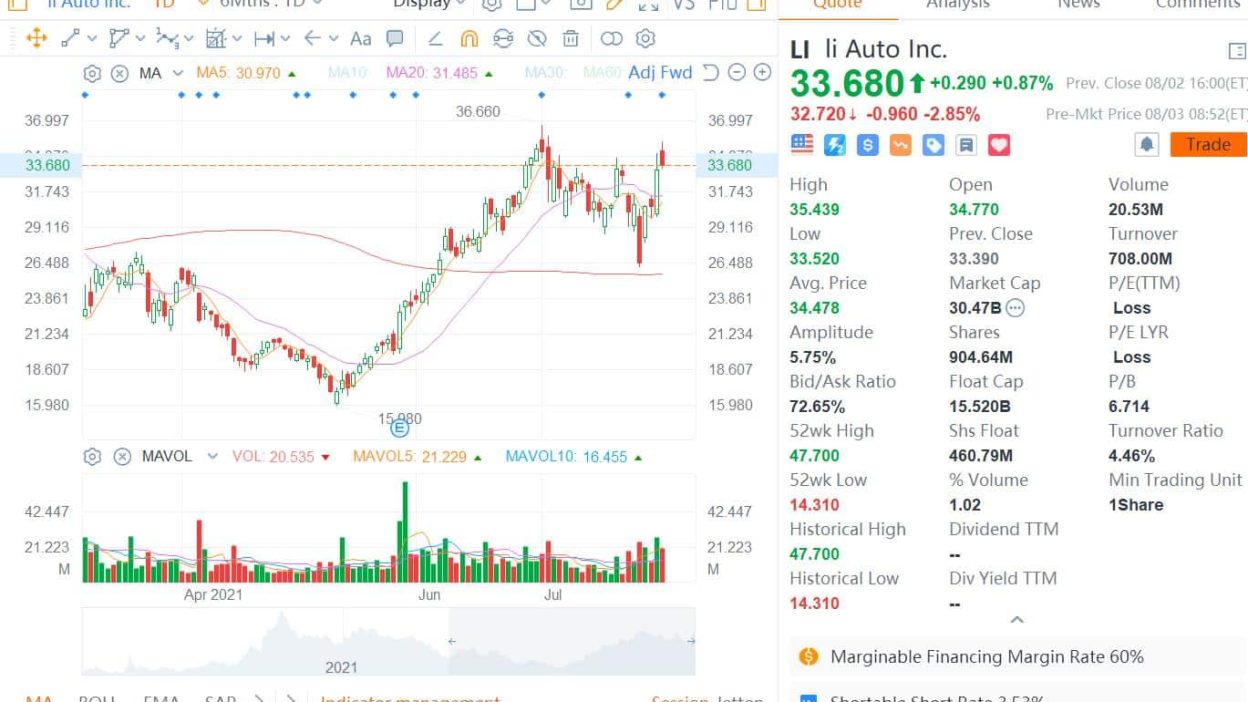Open Marginable Financing Margin Rate info
Screen dimensions: 1248x702
tap(1018, 657)
